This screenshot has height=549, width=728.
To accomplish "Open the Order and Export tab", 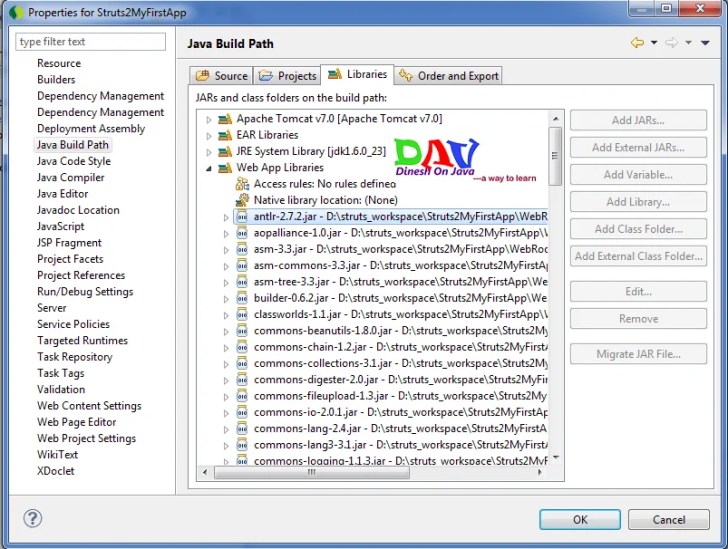I will point(448,76).
